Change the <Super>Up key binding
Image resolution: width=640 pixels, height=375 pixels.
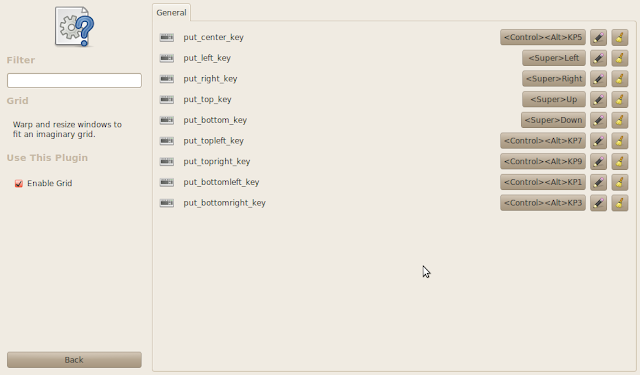554,99
